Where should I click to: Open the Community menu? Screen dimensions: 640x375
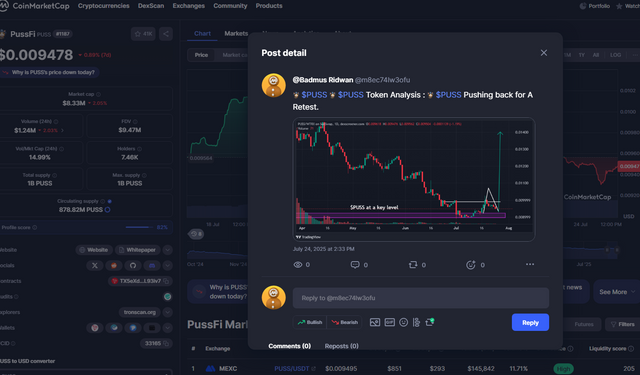(230, 6)
